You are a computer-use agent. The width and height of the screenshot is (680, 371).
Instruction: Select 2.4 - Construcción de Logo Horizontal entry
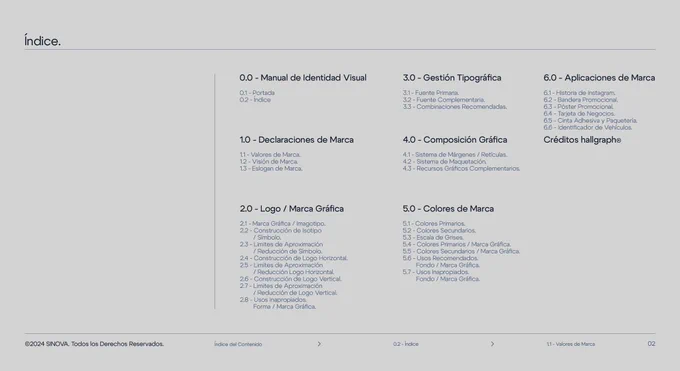click(x=294, y=258)
